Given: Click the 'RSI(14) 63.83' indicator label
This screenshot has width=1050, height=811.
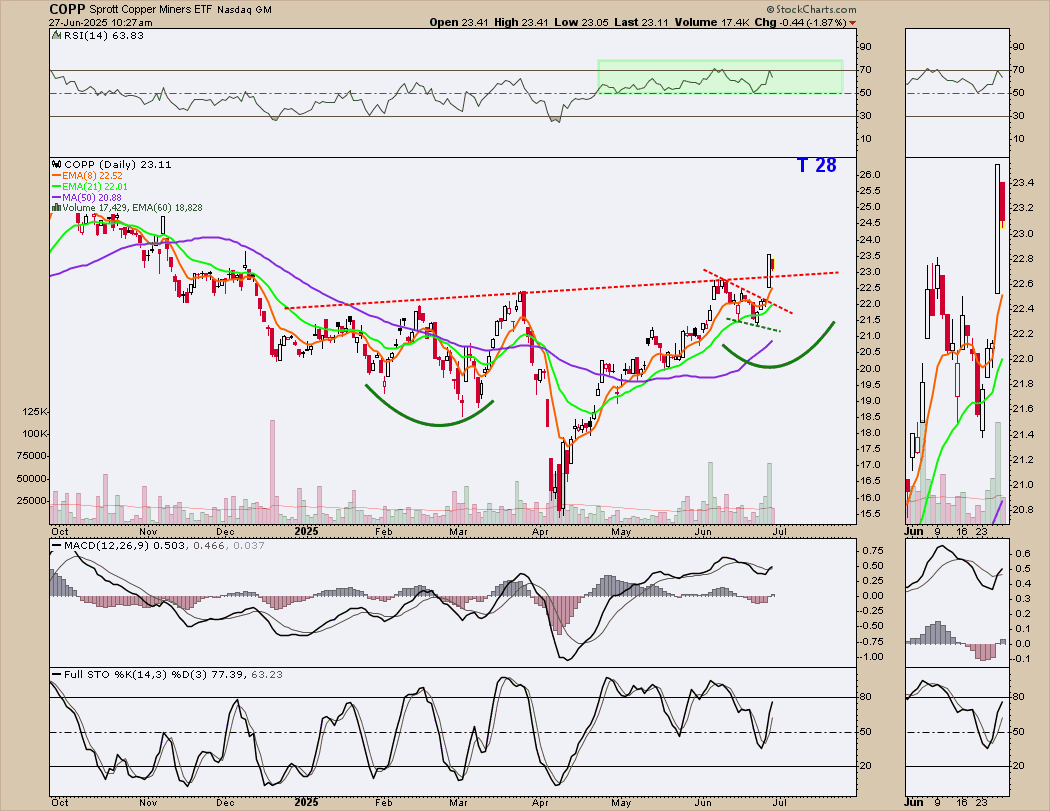Looking at the screenshot, I should point(104,35).
